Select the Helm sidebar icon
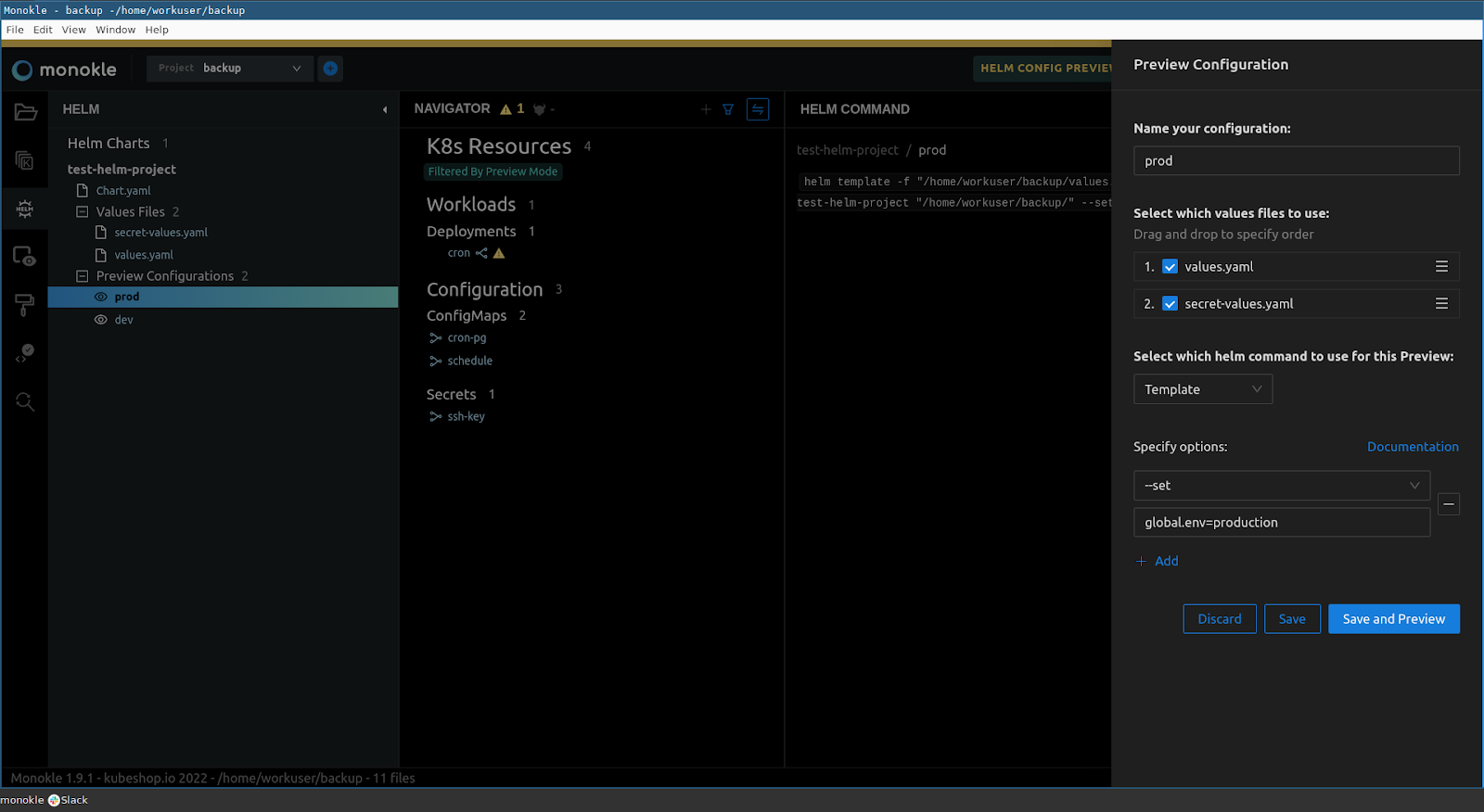The image size is (1484, 812). 25,209
